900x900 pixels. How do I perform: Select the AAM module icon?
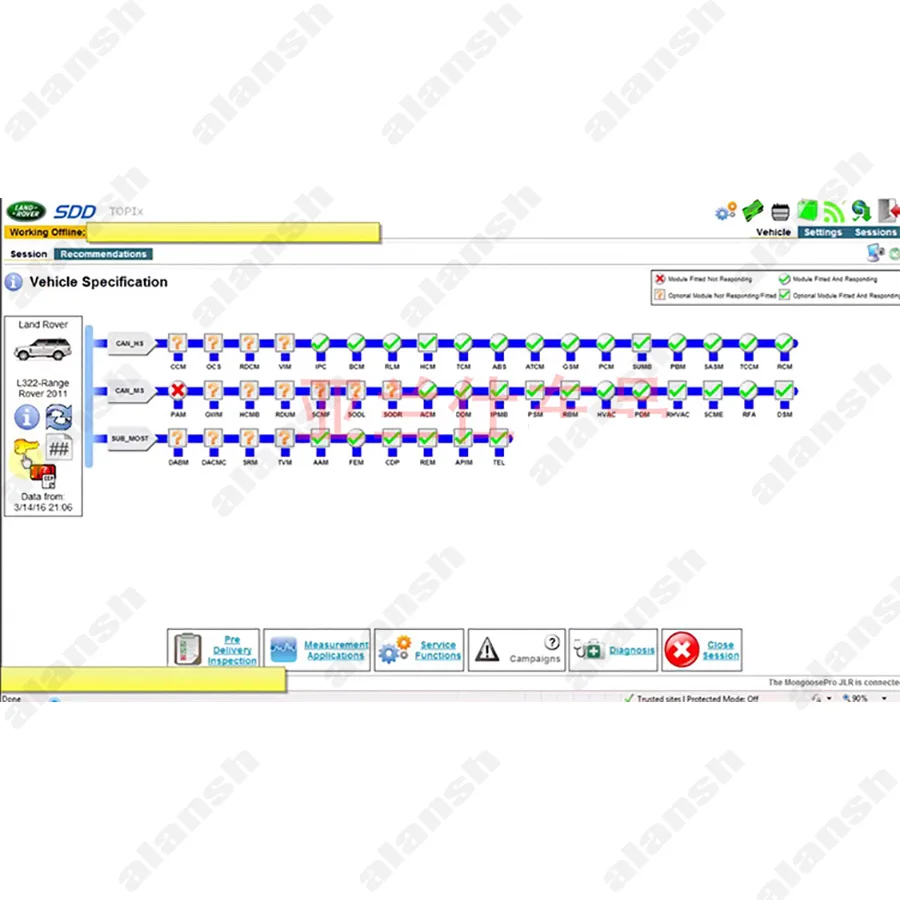[320, 439]
